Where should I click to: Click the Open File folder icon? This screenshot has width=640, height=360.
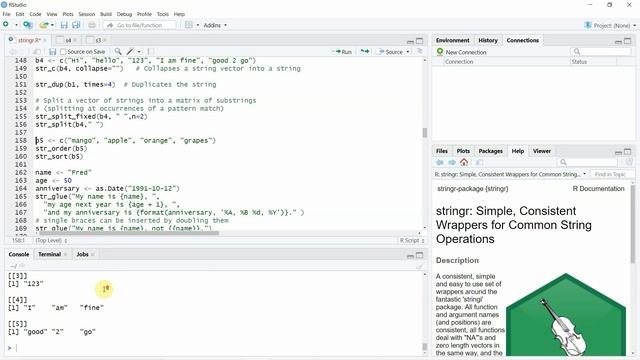[44, 25]
